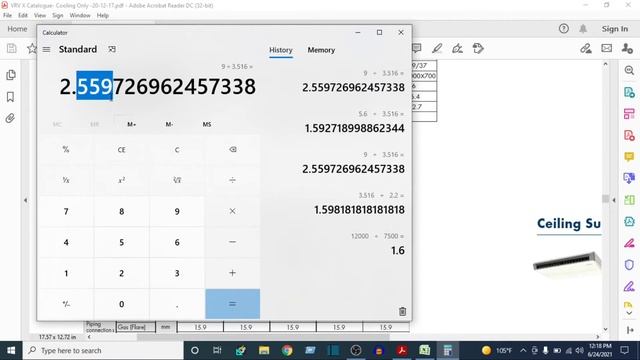The image size is (640, 360).
Task: Click the minus operator key
Action: tap(233, 242)
